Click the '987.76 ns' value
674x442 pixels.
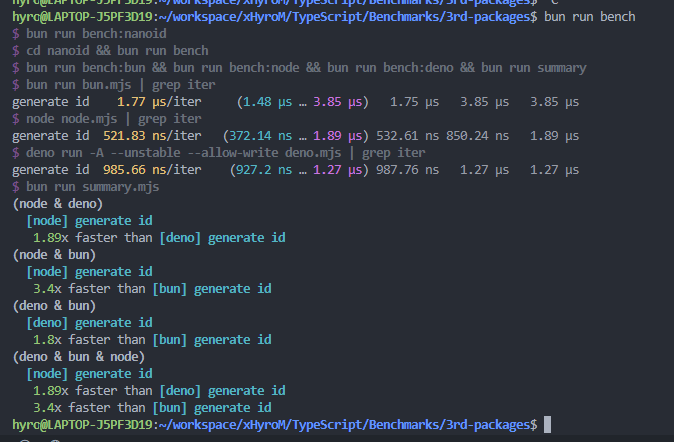point(407,170)
